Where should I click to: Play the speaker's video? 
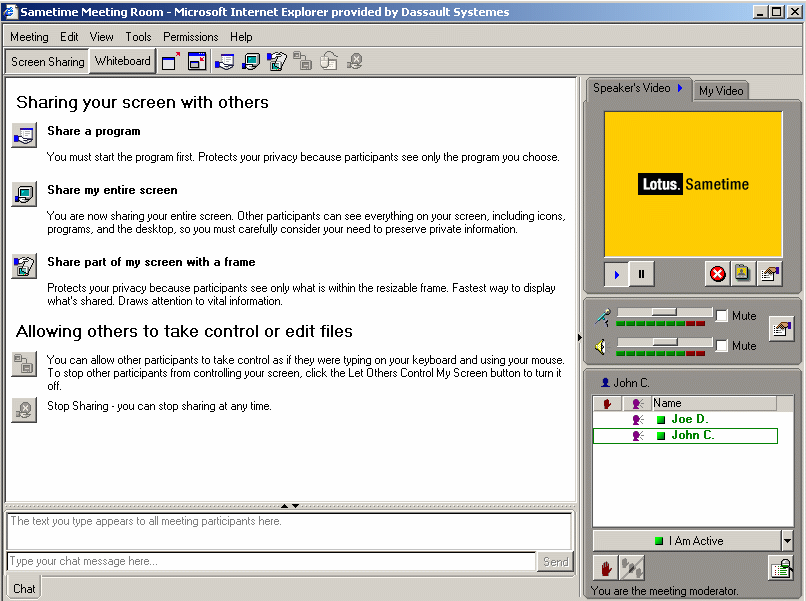click(x=617, y=274)
